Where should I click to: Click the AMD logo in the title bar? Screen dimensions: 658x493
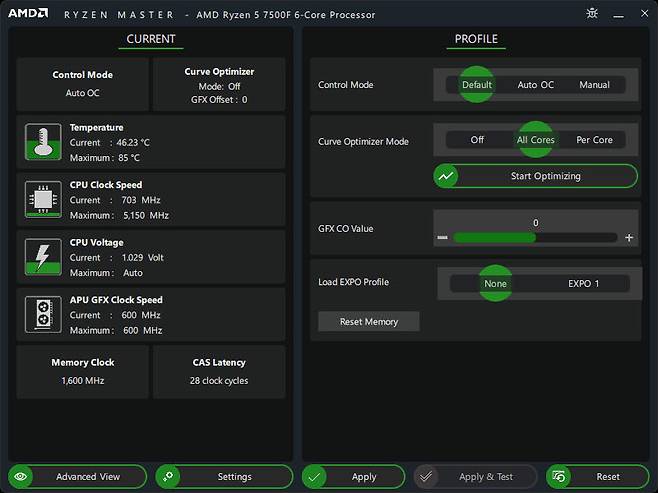pyautogui.click(x=28, y=13)
